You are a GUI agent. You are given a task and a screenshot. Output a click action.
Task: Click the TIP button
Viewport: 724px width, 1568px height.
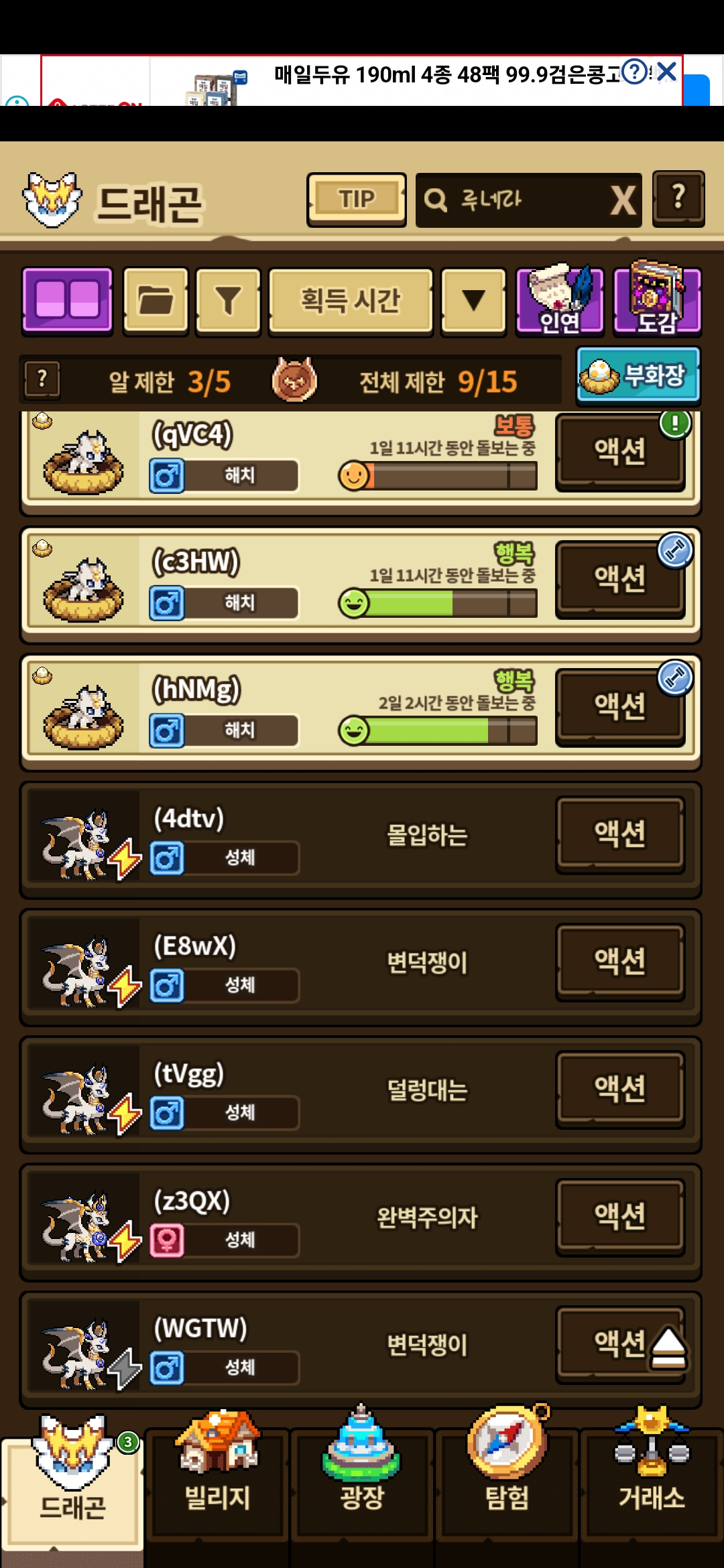click(x=357, y=200)
